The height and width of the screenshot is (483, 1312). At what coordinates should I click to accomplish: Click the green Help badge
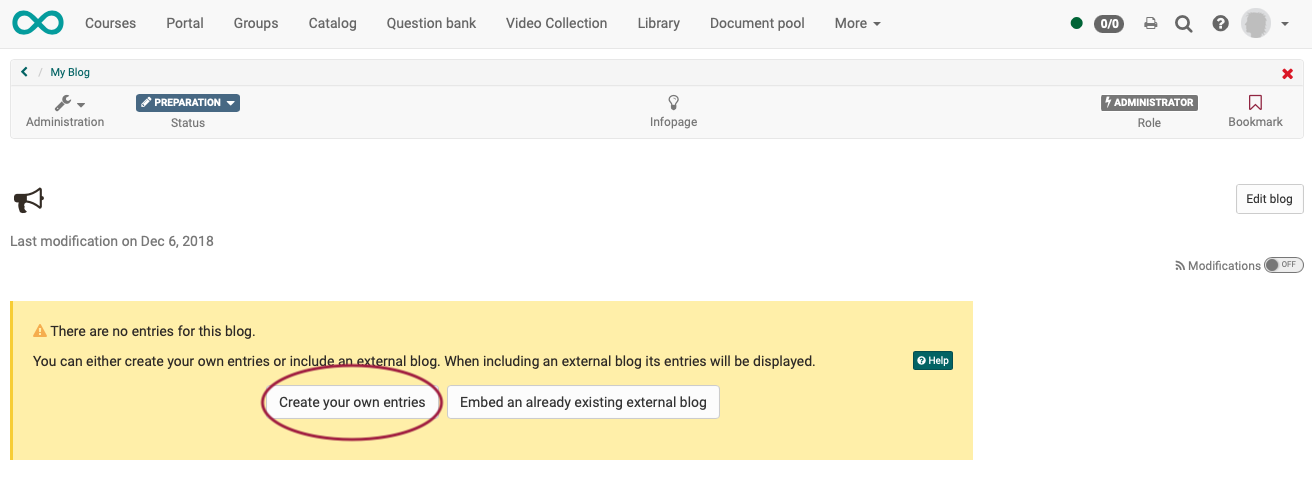coord(932,361)
